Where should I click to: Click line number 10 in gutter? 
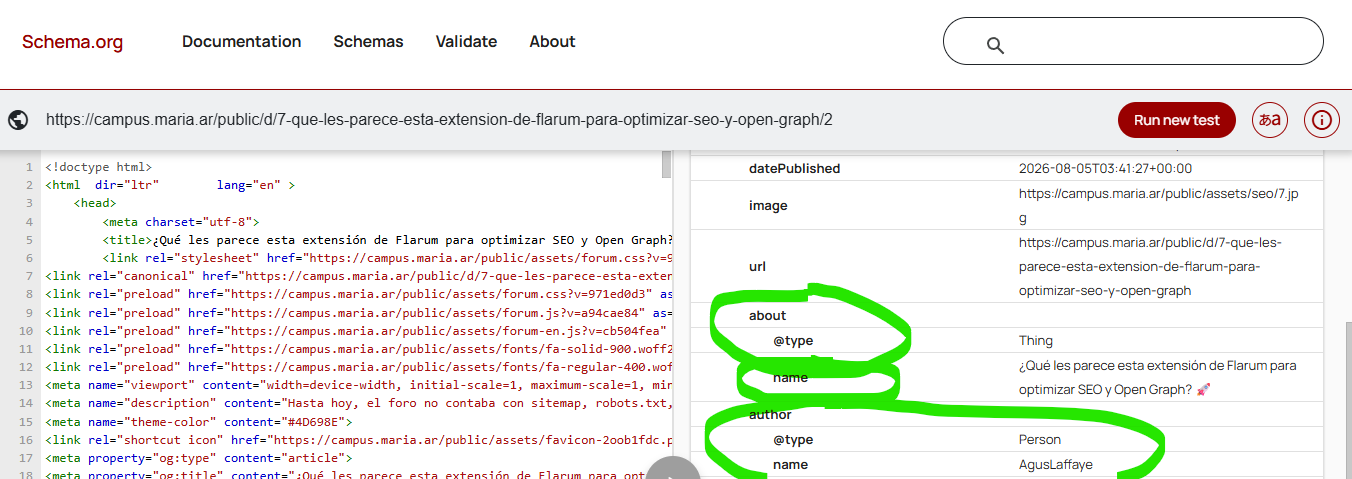pyautogui.click(x=26, y=331)
